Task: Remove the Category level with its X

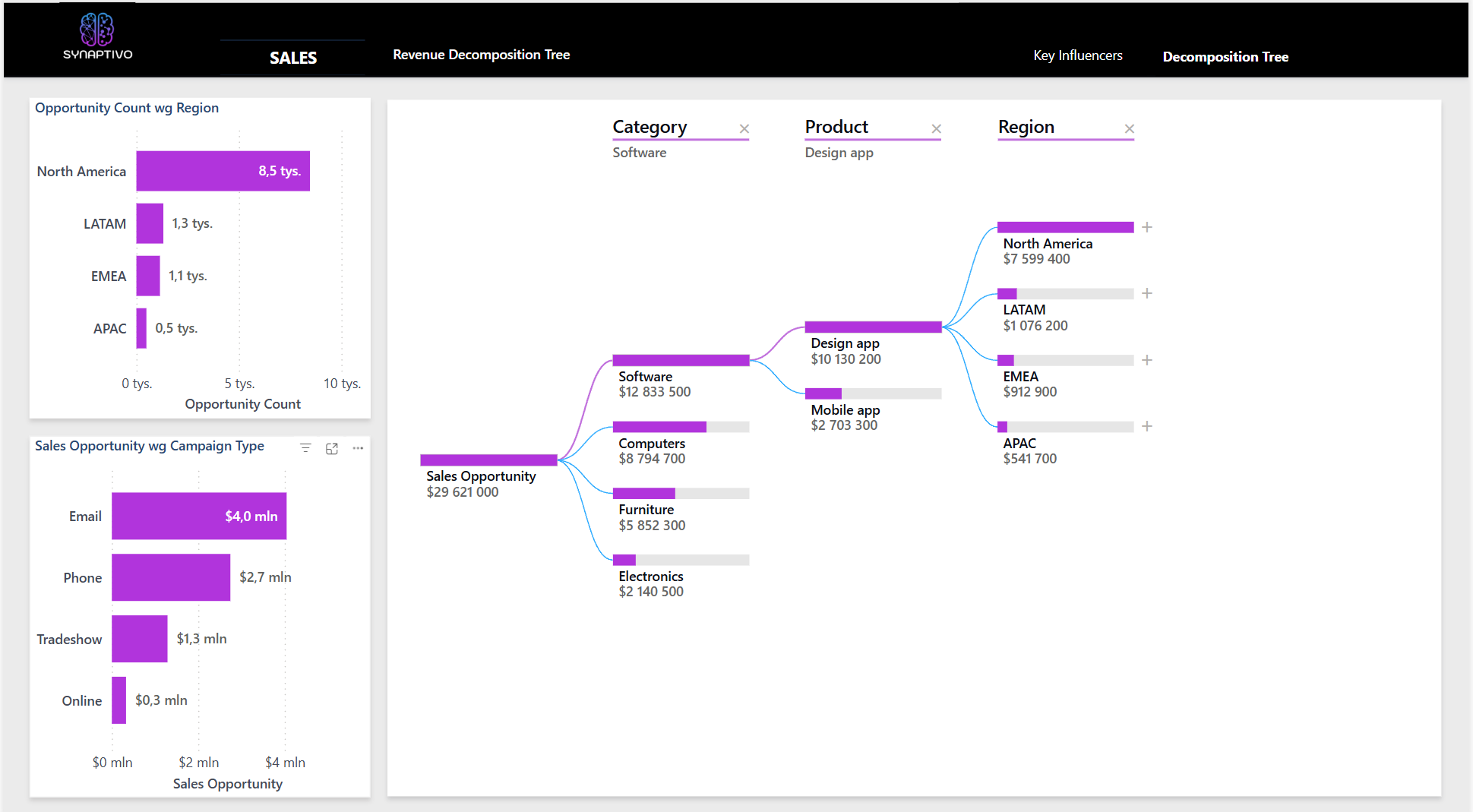Action: (x=744, y=128)
